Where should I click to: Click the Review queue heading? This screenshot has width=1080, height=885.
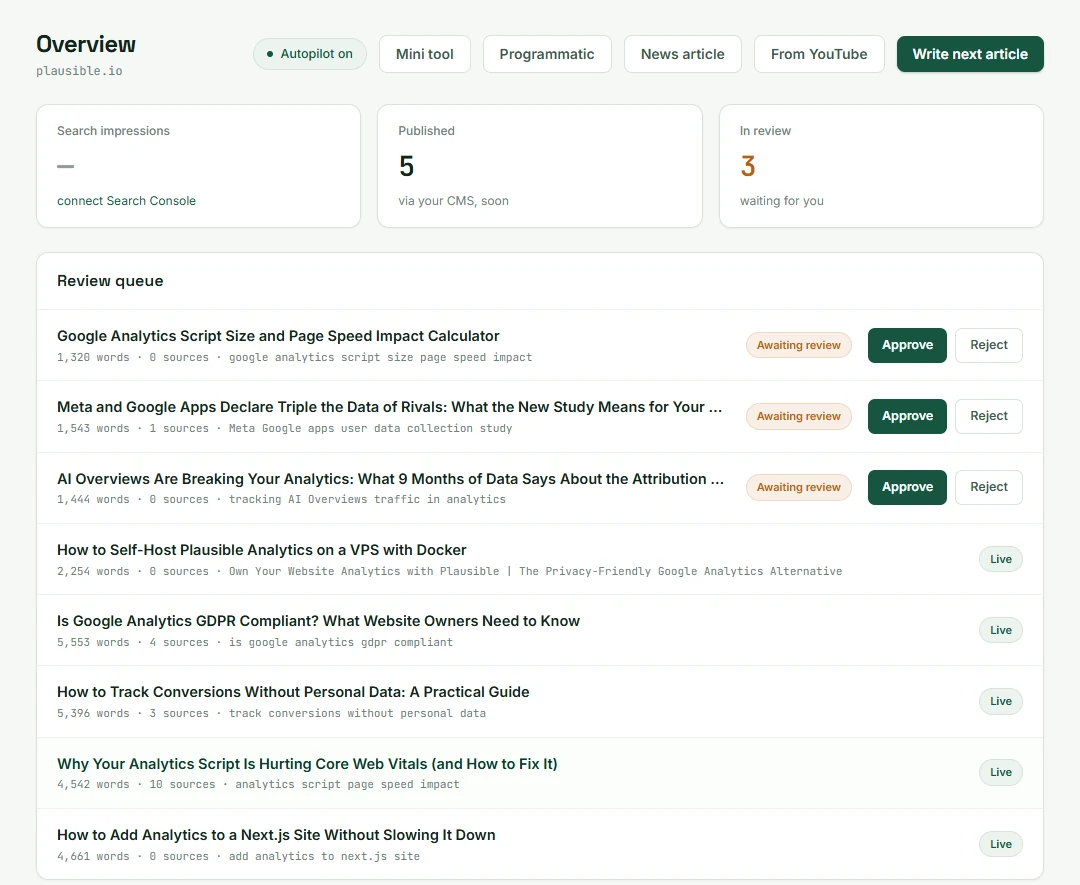[110, 281]
